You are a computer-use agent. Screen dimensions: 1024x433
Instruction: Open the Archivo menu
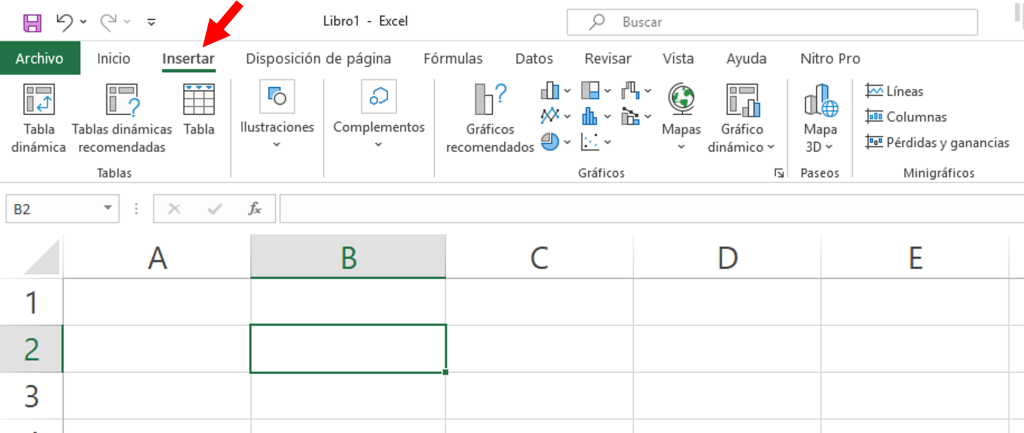pyautogui.click(x=40, y=59)
